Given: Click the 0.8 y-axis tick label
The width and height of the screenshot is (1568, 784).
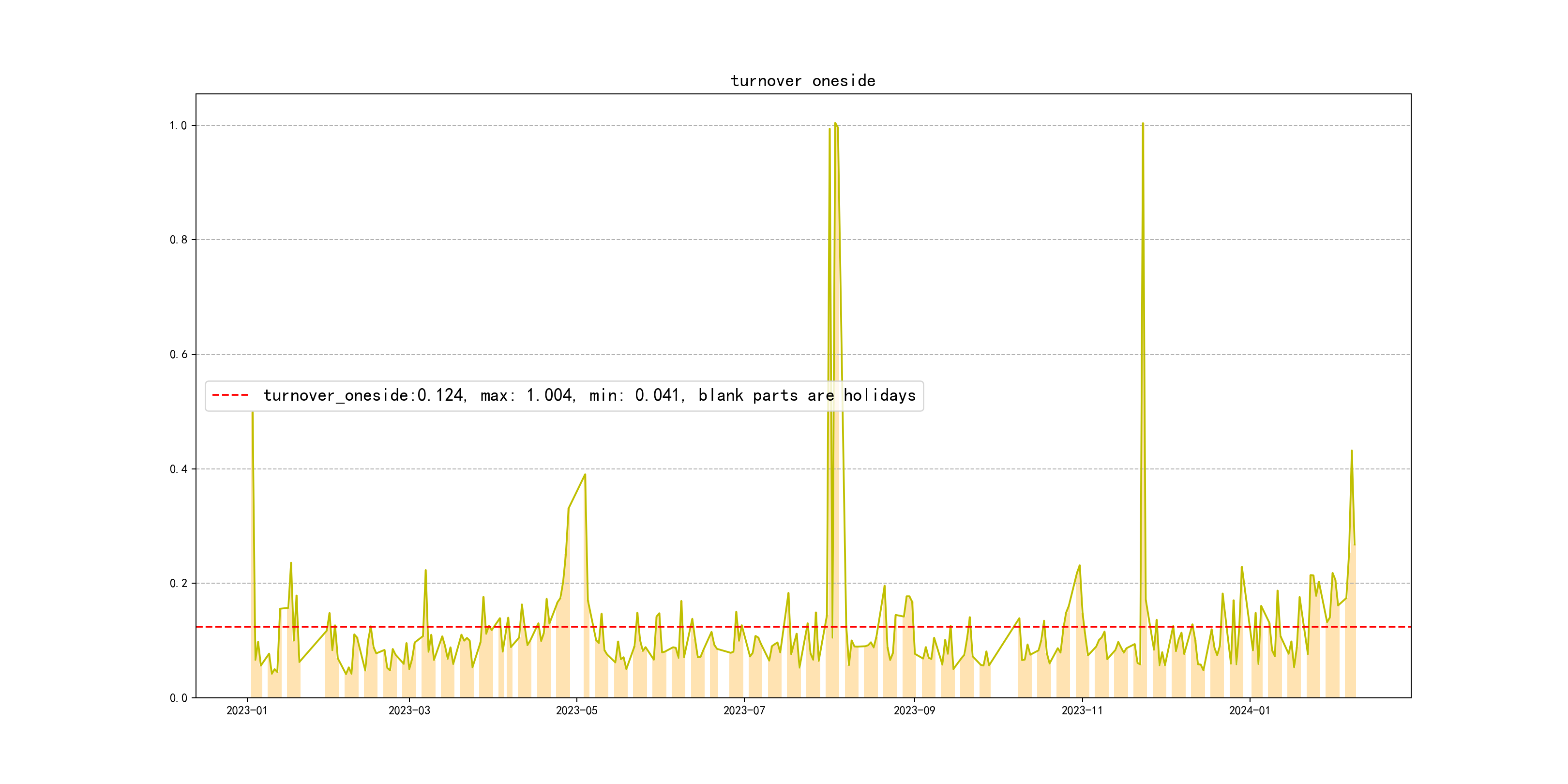Looking at the screenshot, I should coord(178,240).
